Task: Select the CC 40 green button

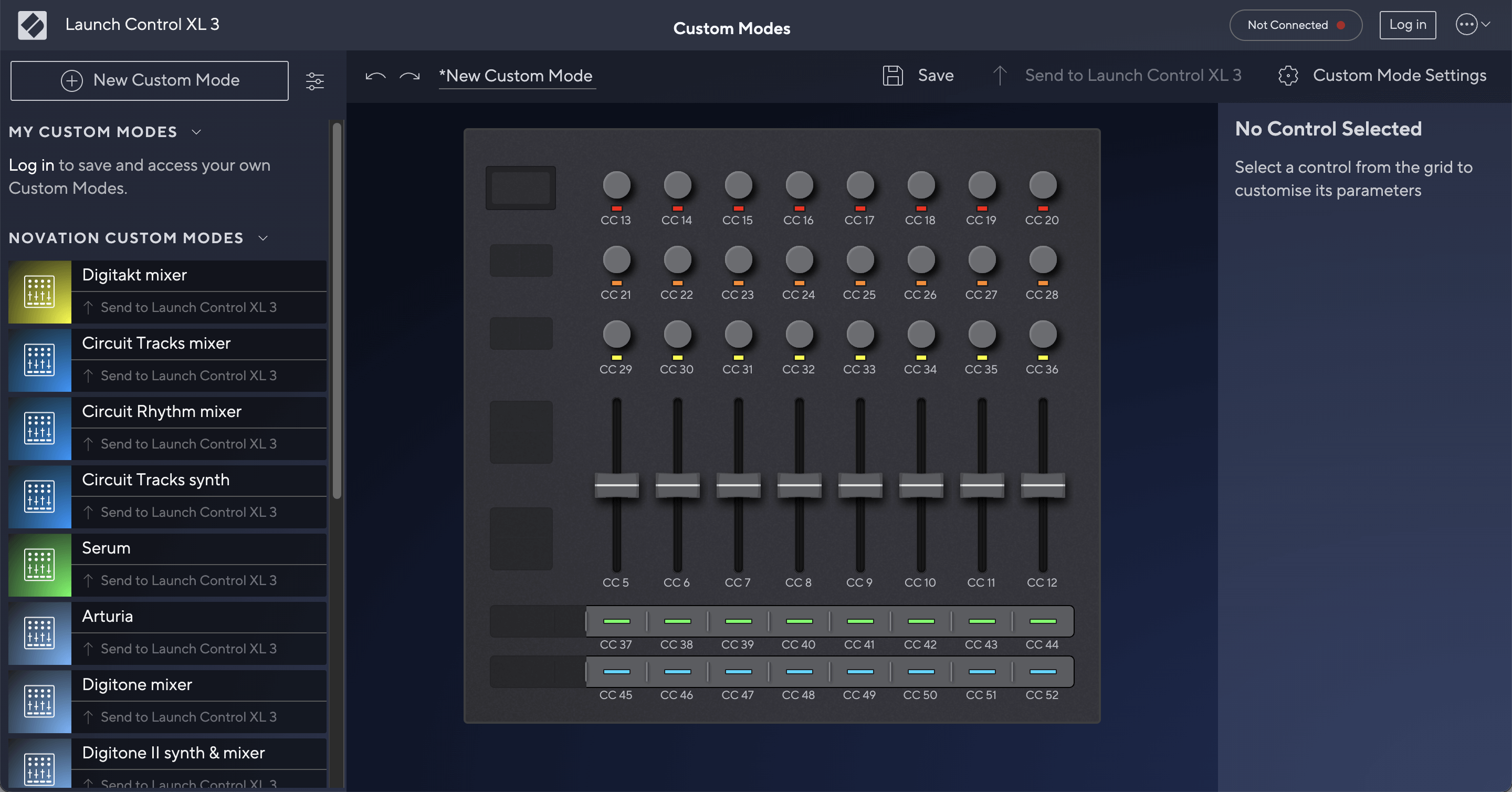Action: tap(799, 621)
